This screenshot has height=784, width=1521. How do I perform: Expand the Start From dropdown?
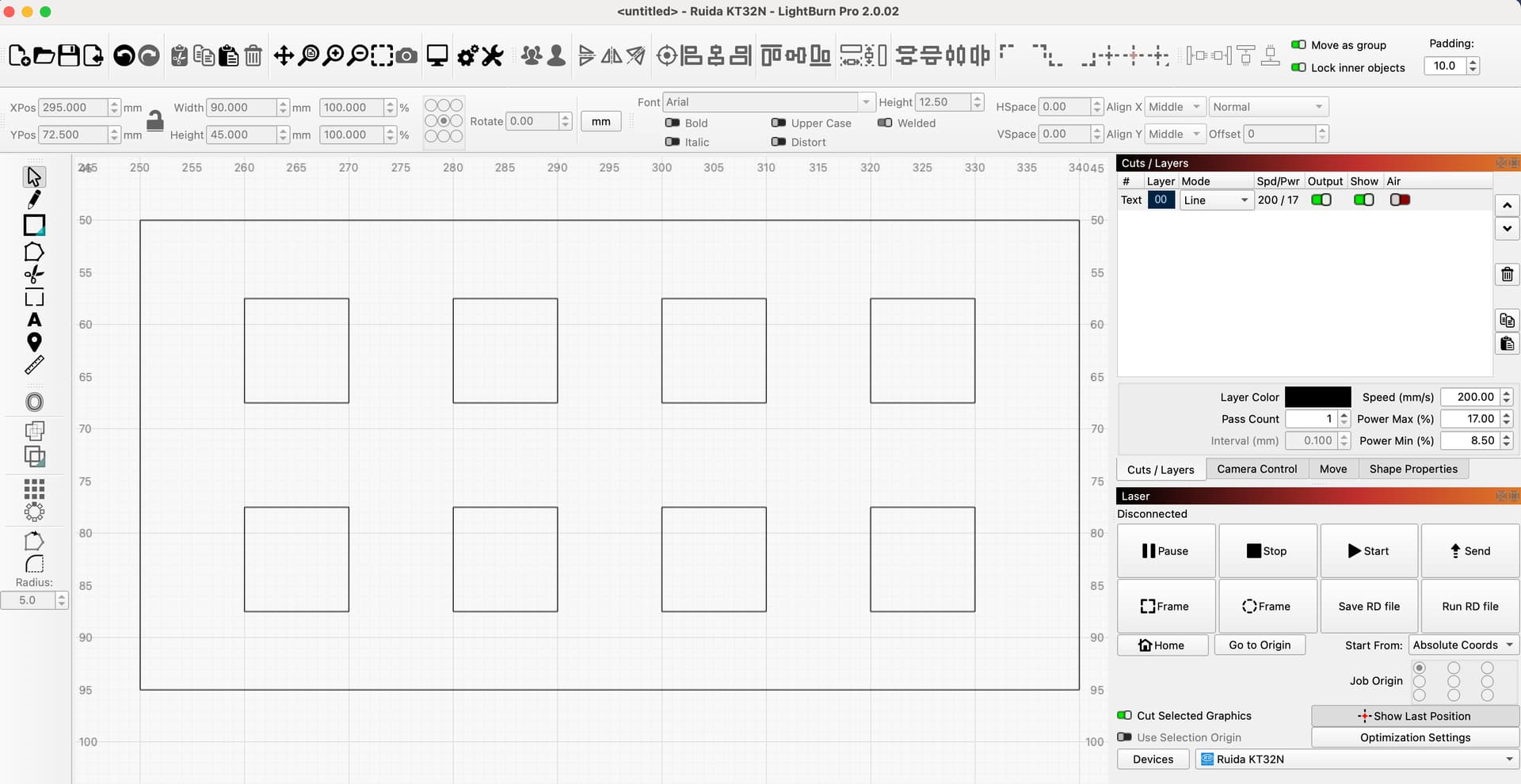[x=1463, y=645]
